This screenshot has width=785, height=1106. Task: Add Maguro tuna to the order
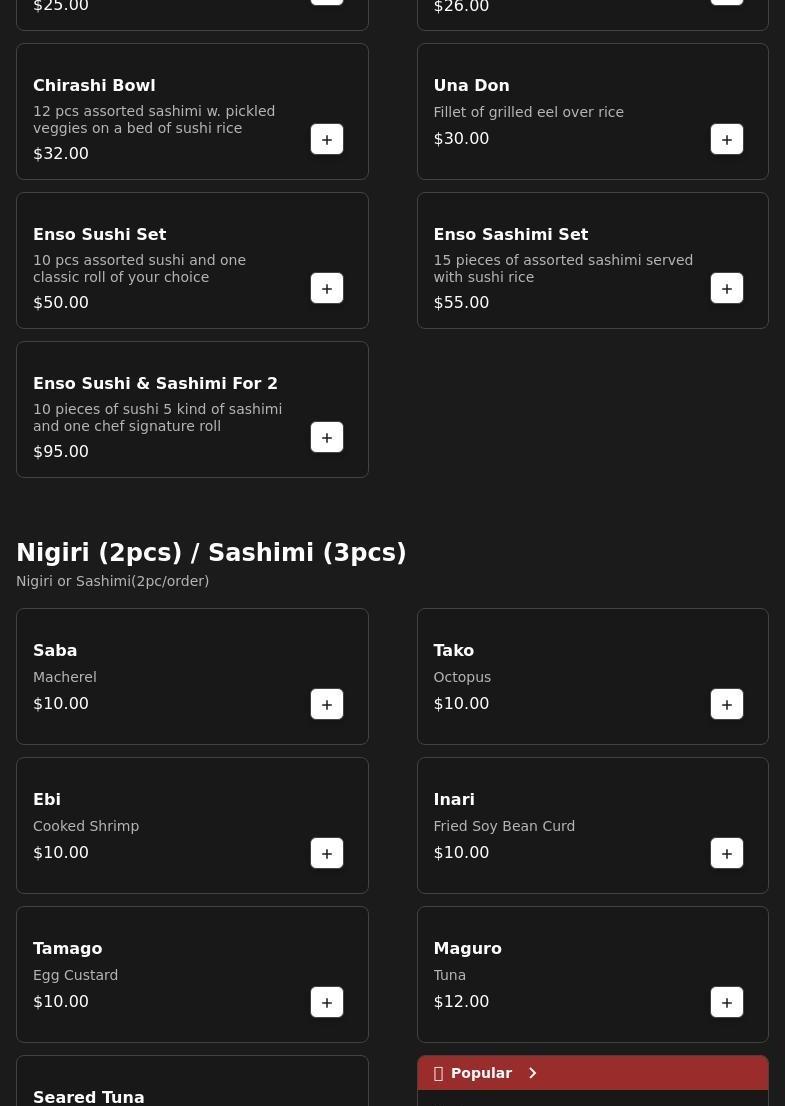tap(727, 1002)
